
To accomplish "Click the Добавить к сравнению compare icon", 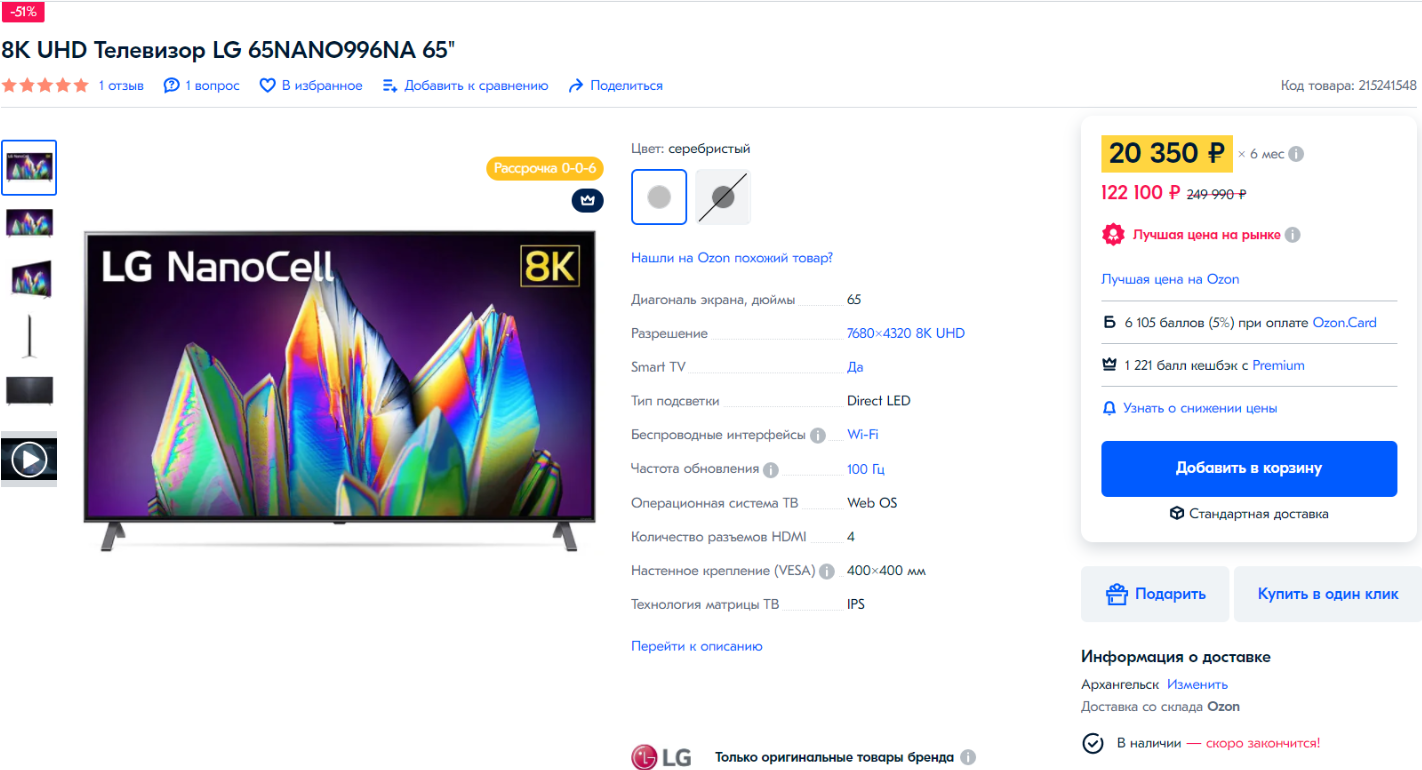I will click(390, 86).
